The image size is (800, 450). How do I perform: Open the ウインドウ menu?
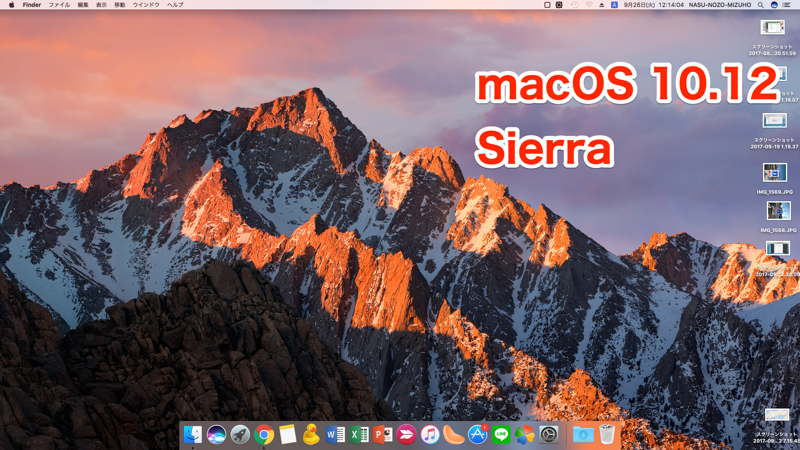146,5
